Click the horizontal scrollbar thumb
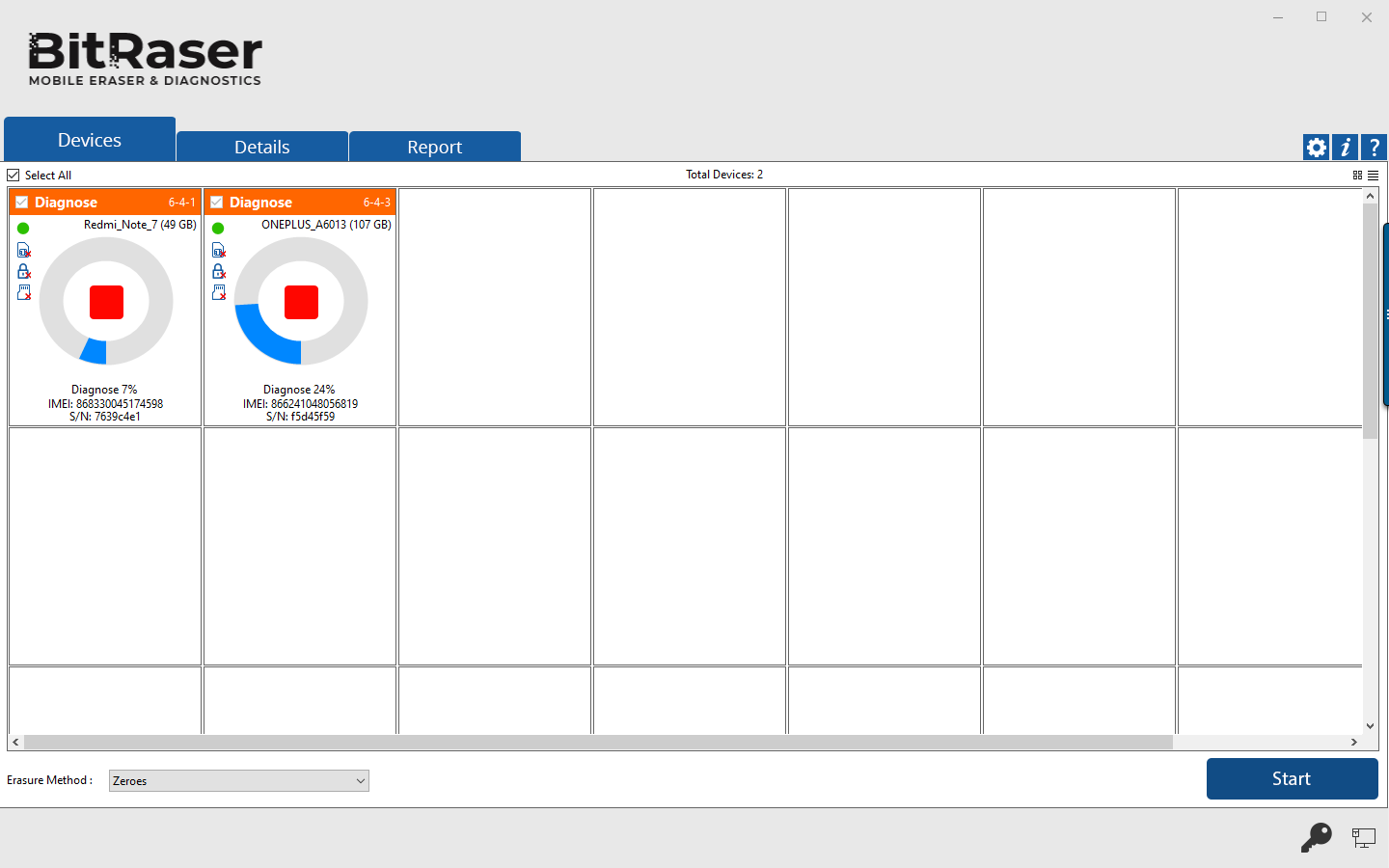 point(598,742)
